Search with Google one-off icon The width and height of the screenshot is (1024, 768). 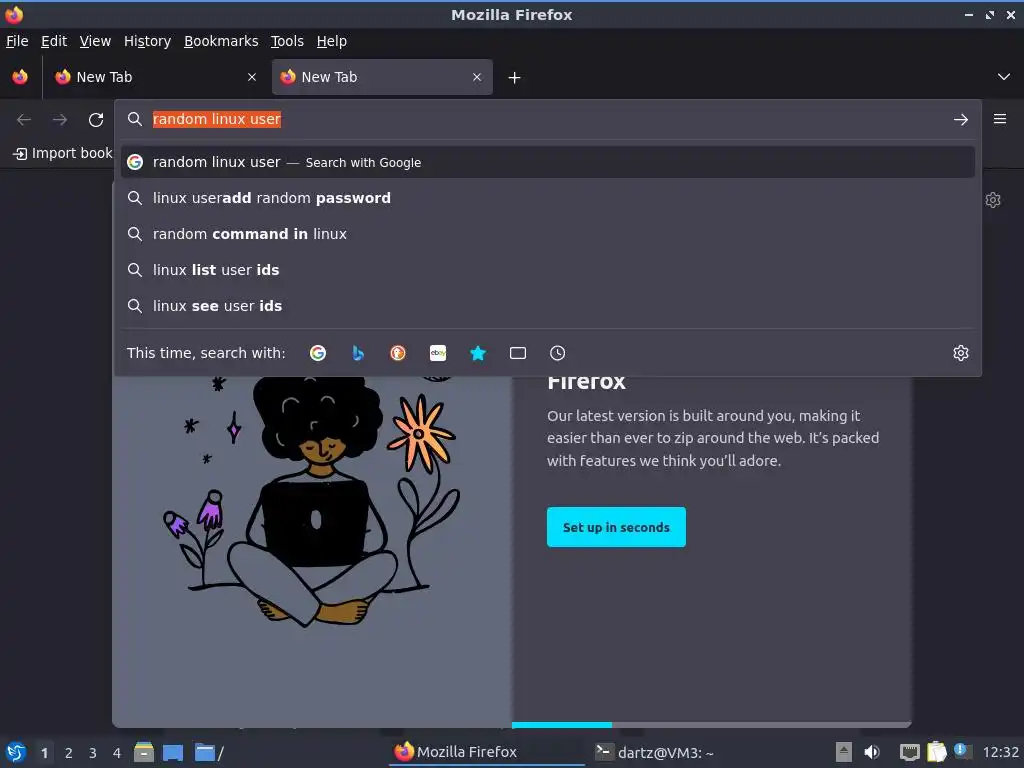coord(318,353)
